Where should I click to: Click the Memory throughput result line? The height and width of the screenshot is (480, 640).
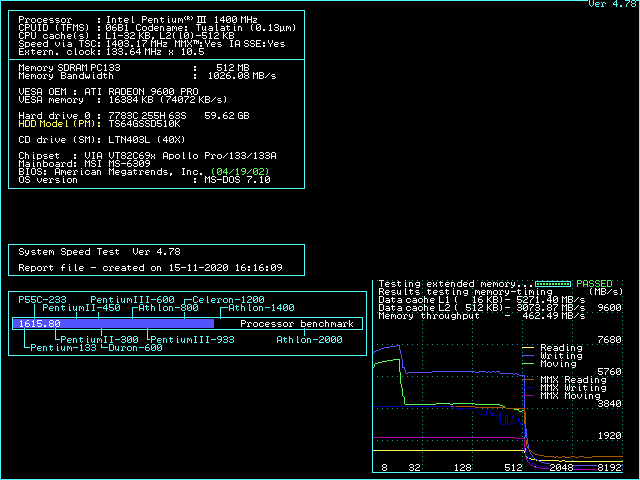pos(482,316)
